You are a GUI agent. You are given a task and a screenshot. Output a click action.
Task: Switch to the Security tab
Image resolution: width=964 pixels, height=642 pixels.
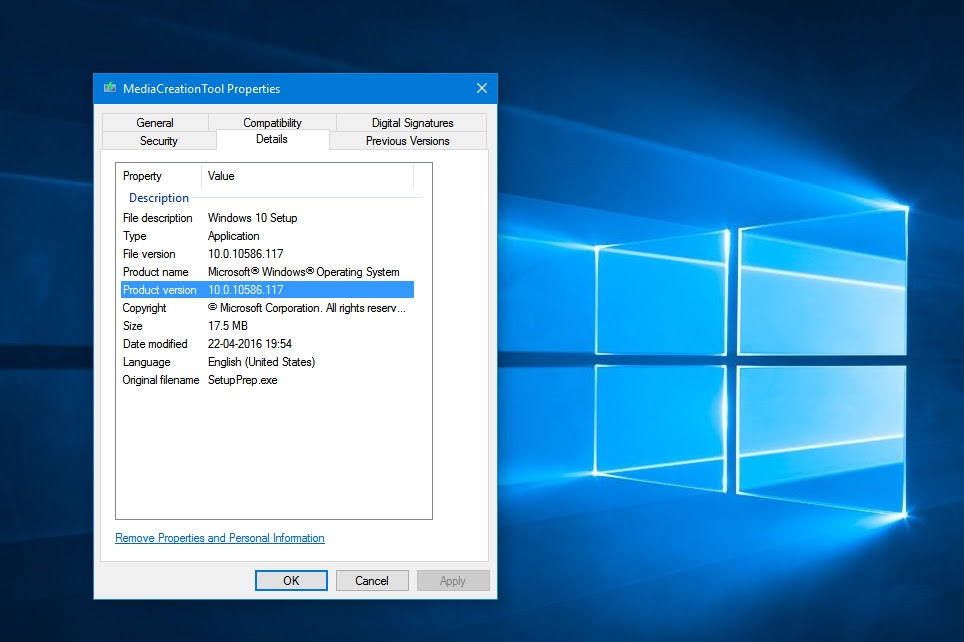[158, 141]
